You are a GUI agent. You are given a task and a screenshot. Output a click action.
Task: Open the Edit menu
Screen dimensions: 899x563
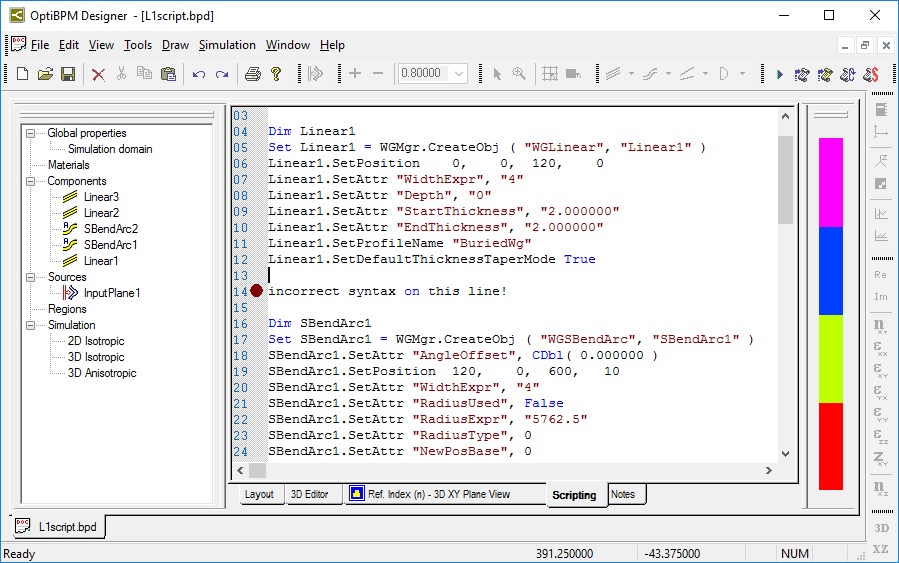pos(69,45)
